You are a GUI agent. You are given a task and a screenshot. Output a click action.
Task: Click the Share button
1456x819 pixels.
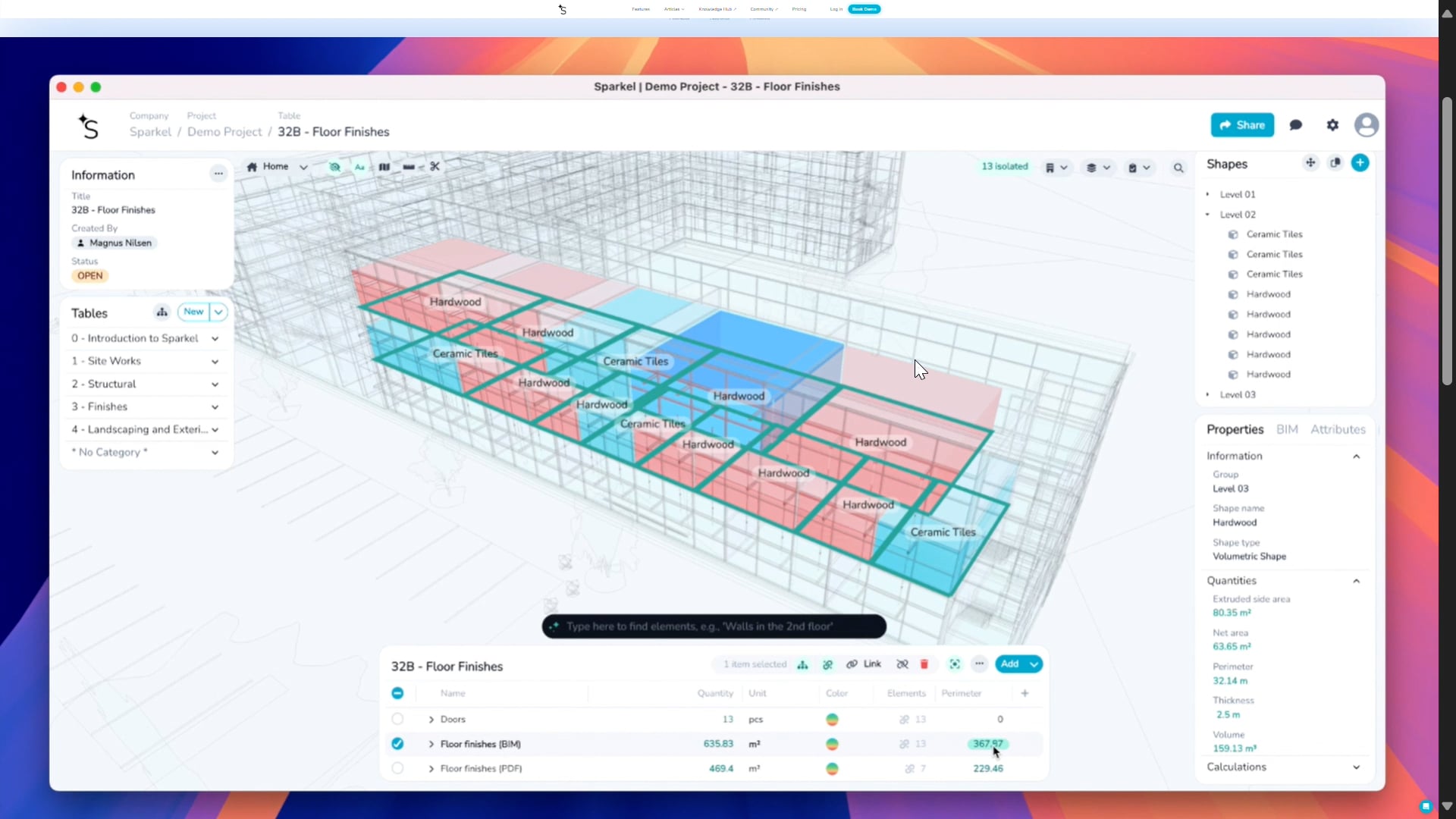coord(1242,125)
